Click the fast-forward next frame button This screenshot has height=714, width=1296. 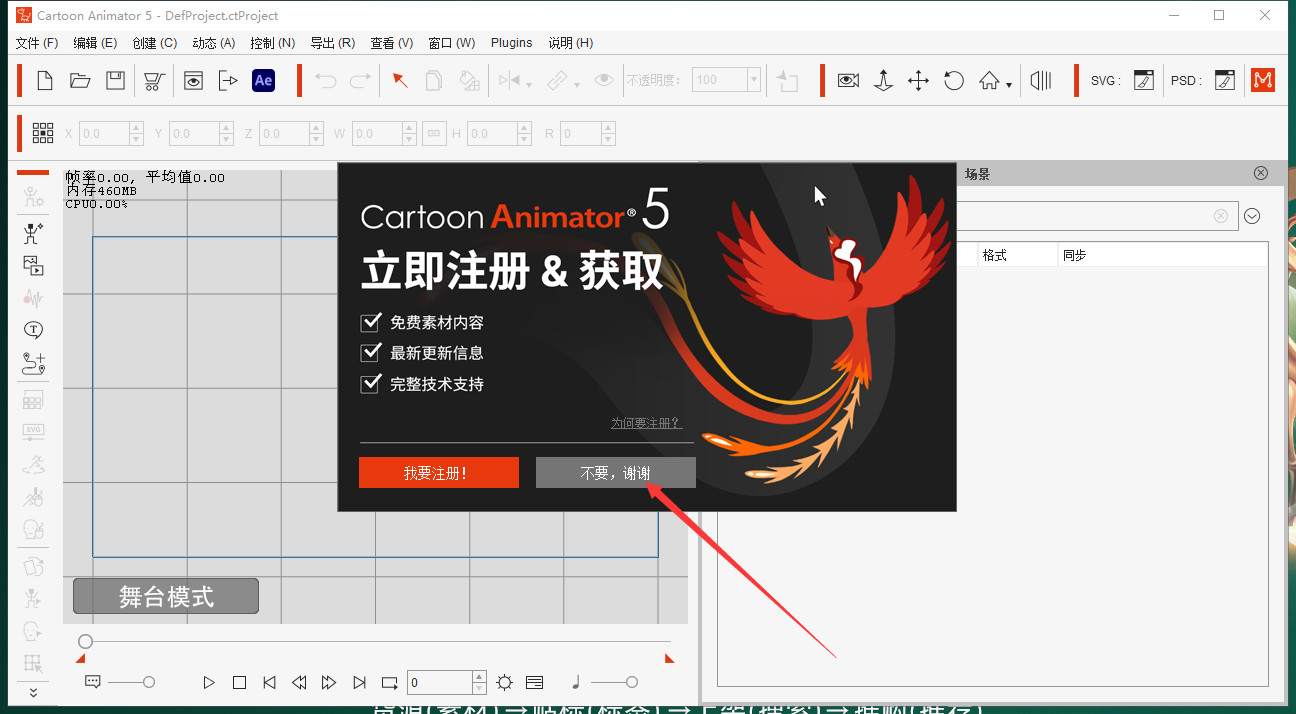[x=329, y=683]
